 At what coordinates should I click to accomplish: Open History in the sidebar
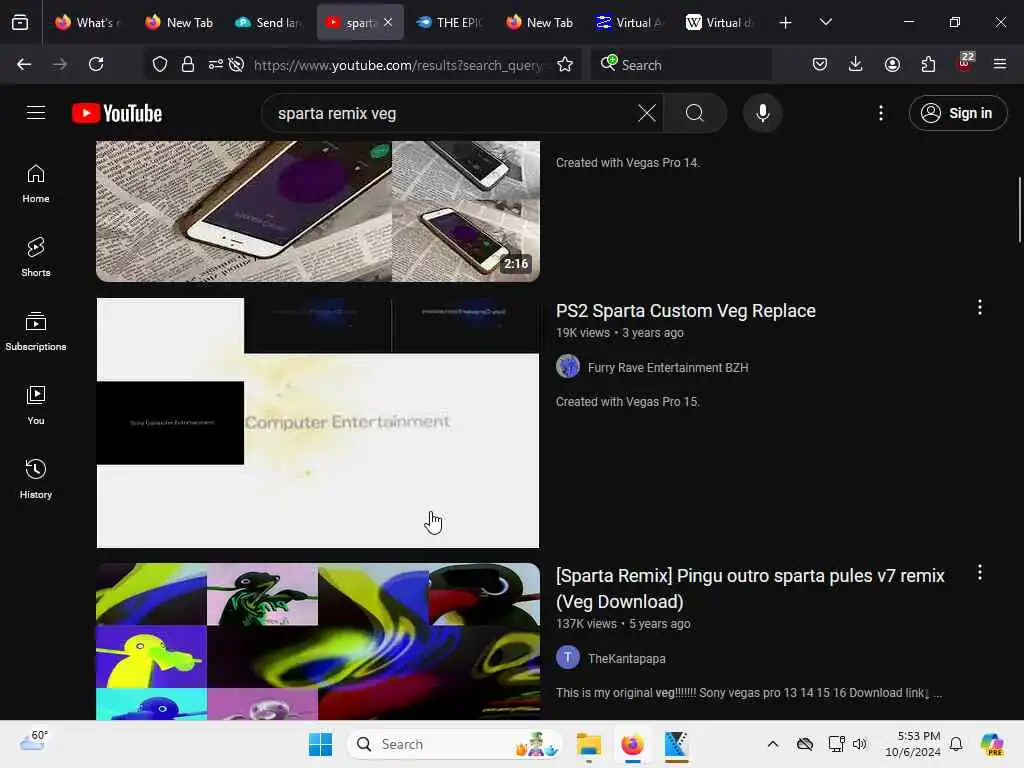click(x=36, y=479)
